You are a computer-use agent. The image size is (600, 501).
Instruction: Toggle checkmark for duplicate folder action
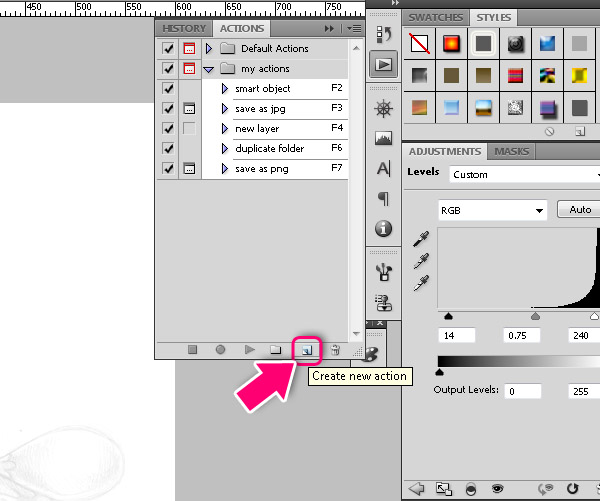[x=168, y=149]
